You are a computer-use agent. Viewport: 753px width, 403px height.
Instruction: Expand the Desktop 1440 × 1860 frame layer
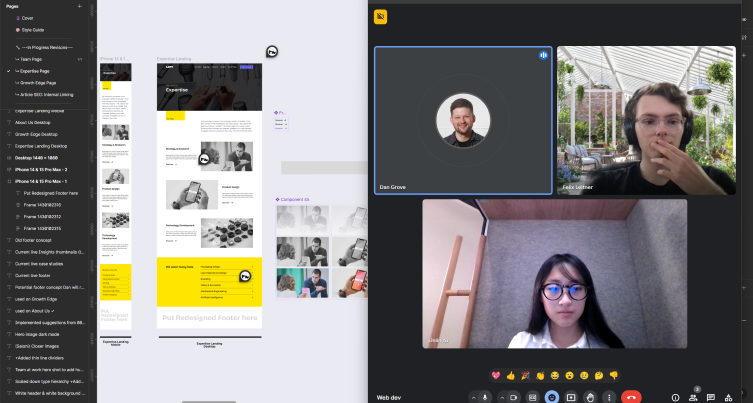(x=9, y=158)
